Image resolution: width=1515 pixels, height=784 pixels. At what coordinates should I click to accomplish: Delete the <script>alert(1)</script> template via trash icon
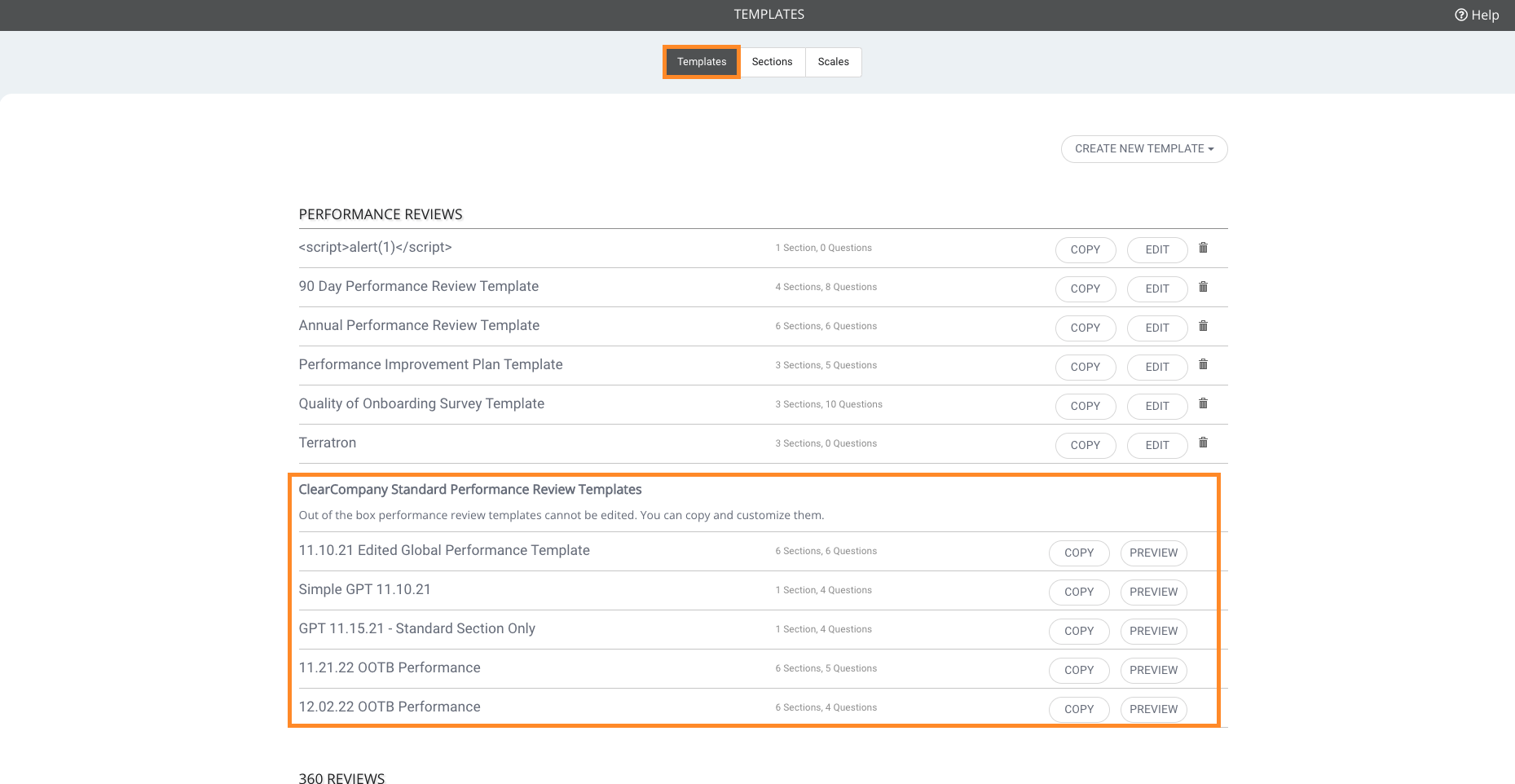[1203, 248]
